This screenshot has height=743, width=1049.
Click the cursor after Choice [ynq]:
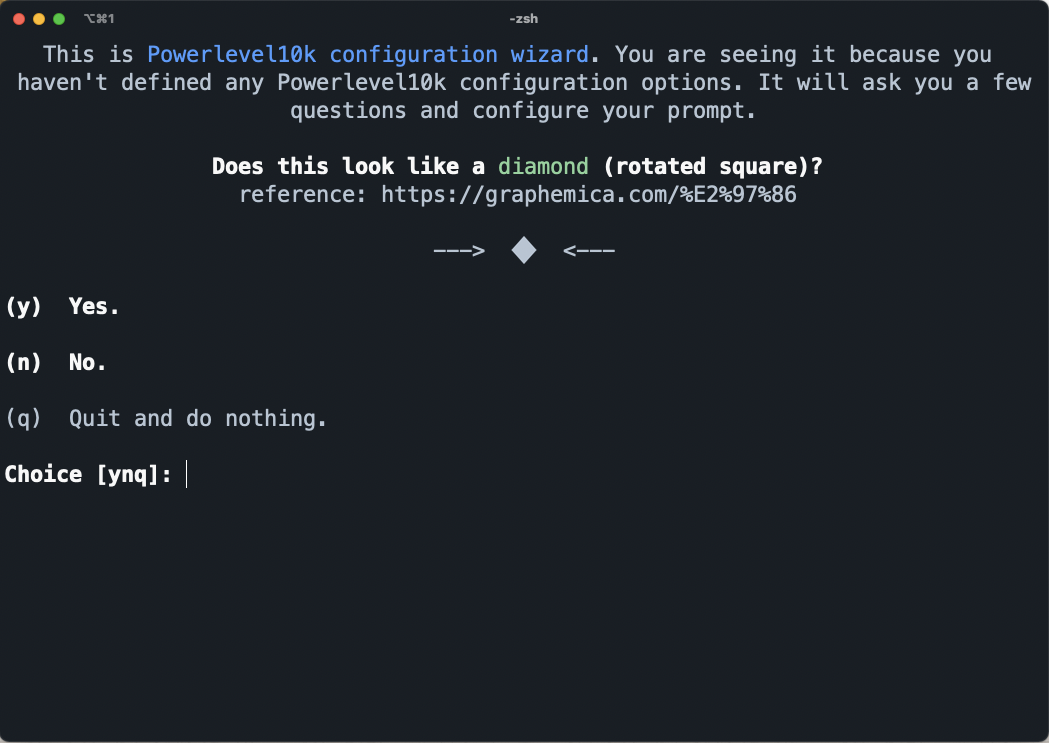(187, 474)
